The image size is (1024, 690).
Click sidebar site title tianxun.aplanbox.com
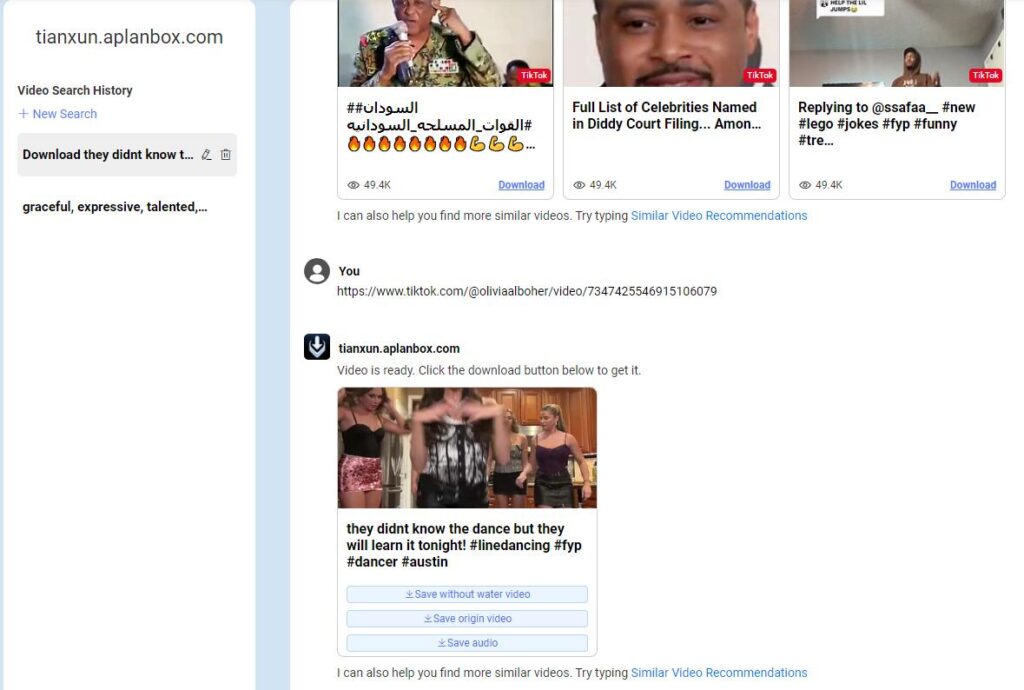129,37
